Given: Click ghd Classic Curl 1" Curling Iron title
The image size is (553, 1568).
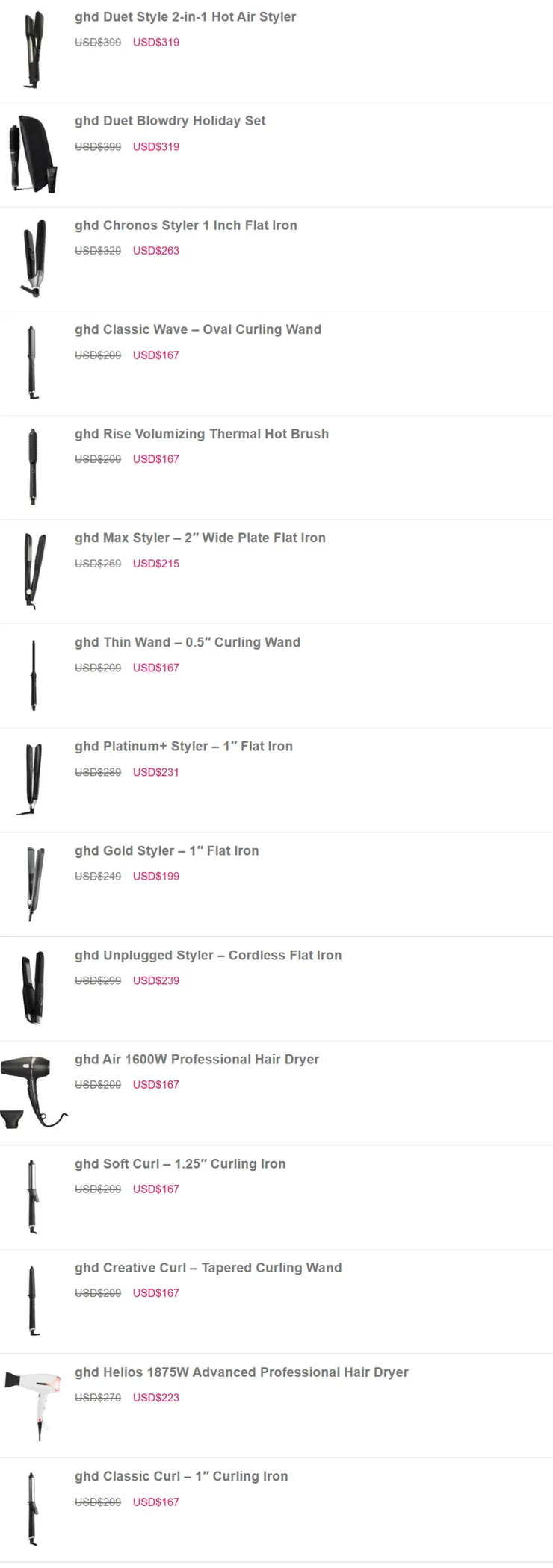Looking at the screenshot, I should click(181, 1476).
